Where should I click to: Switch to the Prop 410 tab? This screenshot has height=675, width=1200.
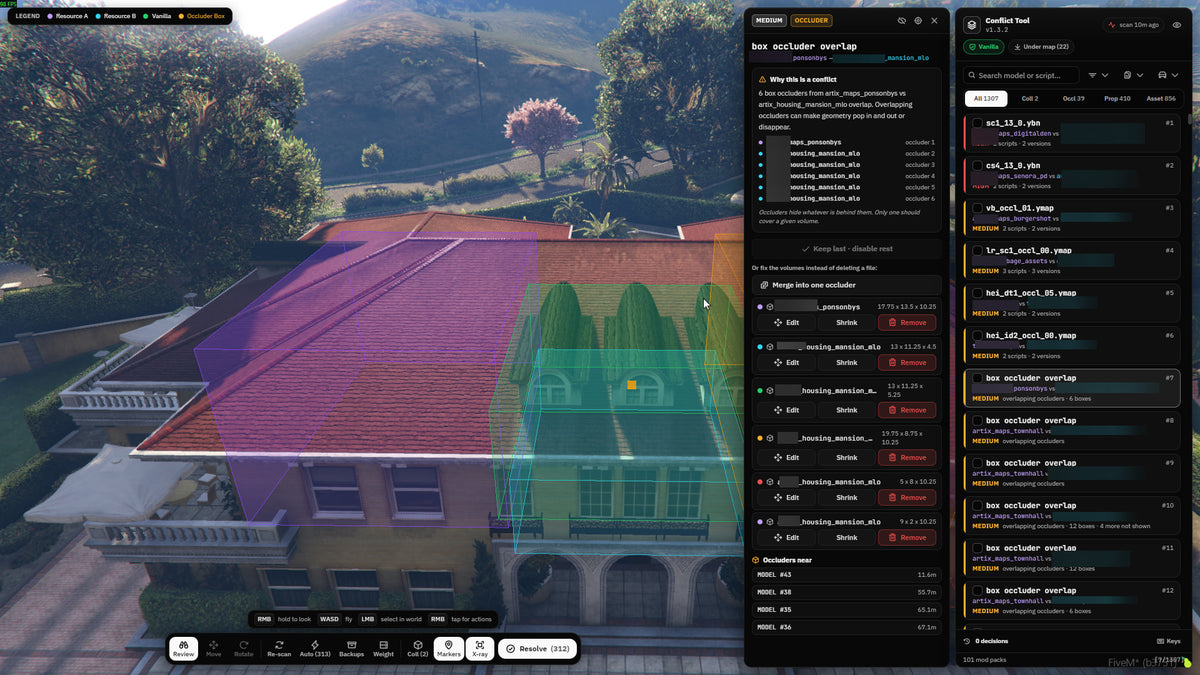pos(1118,99)
